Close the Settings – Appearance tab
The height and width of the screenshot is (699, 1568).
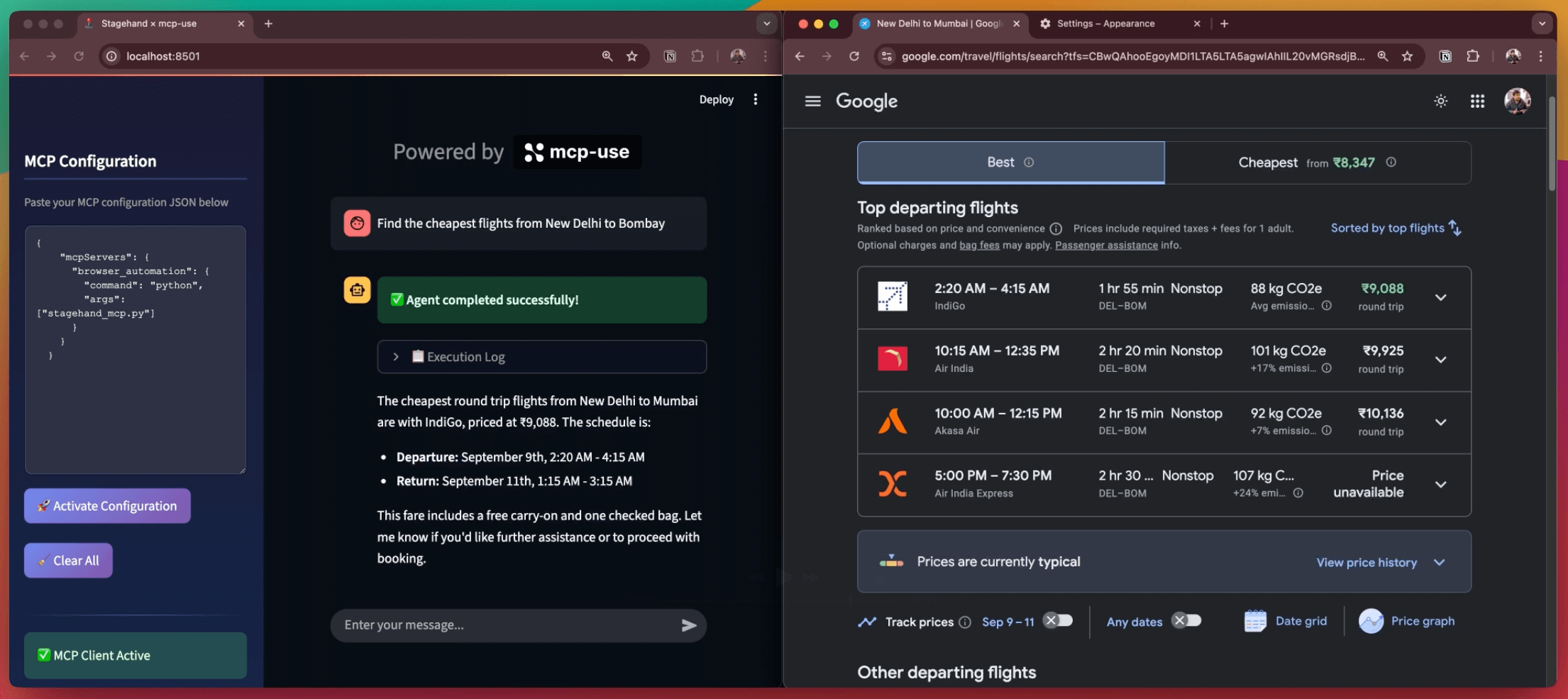click(x=1197, y=23)
